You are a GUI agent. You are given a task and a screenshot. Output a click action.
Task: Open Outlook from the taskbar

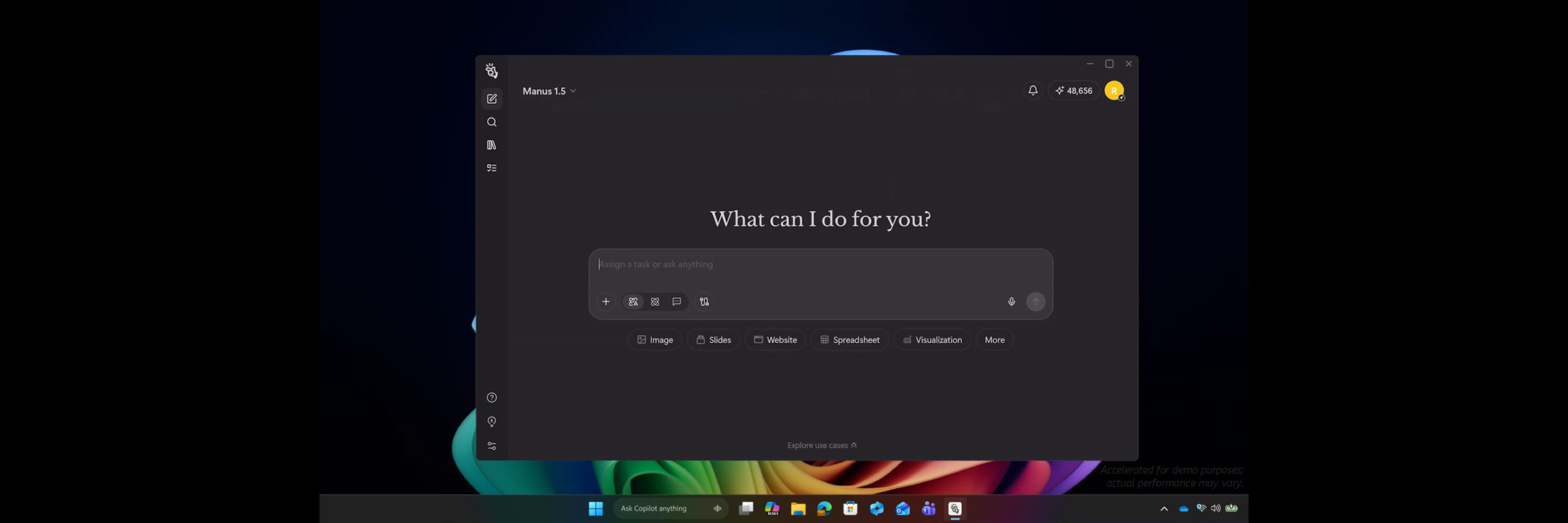click(902, 508)
